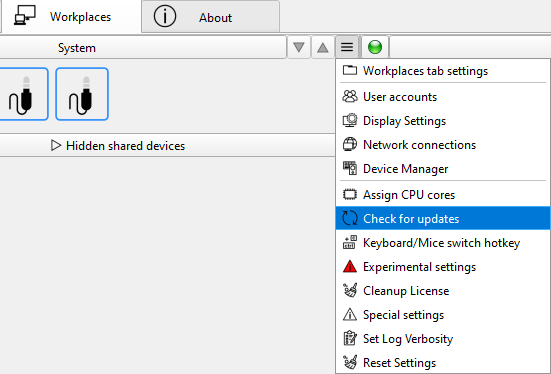Open Display Settings
Viewport: 551px width, 374px height.
click(x=443, y=121)
